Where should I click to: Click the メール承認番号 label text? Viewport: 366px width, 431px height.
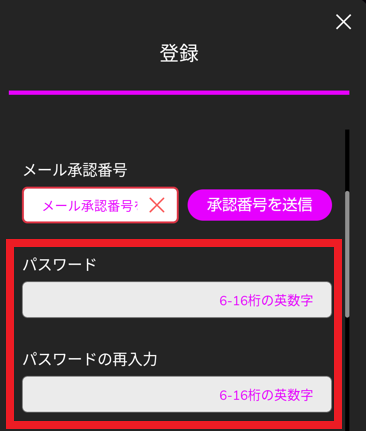point(75,170)
